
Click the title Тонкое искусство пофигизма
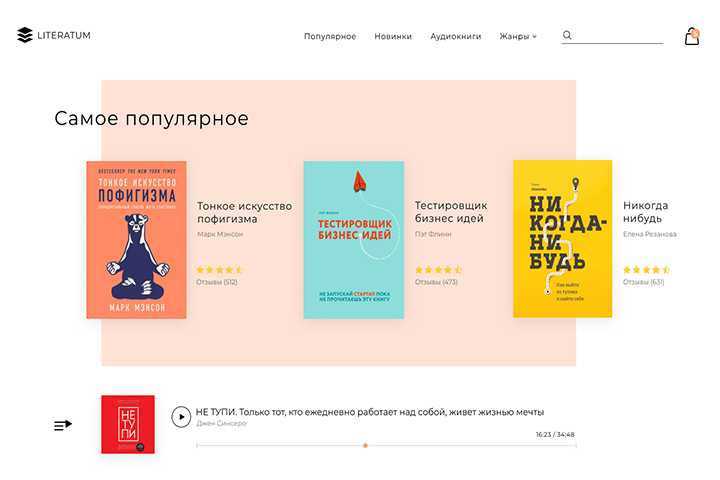point(244,213)
